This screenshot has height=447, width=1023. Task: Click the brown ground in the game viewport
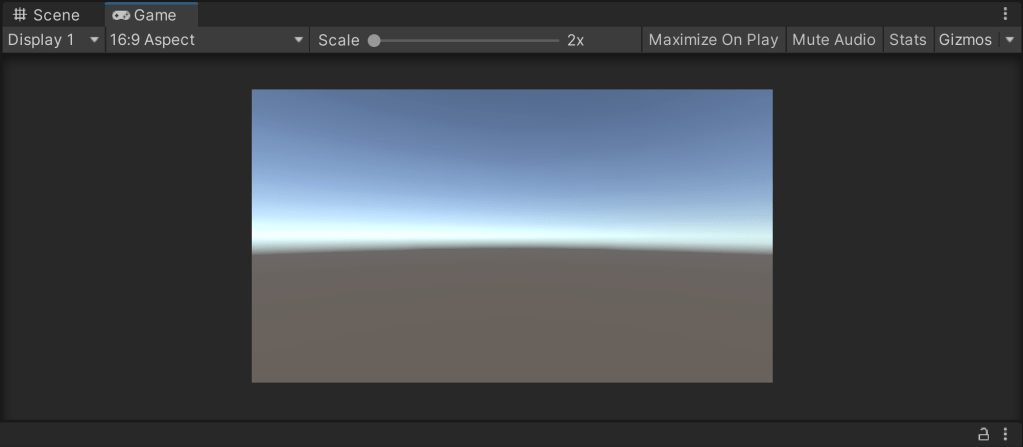(x=511, y=320)
